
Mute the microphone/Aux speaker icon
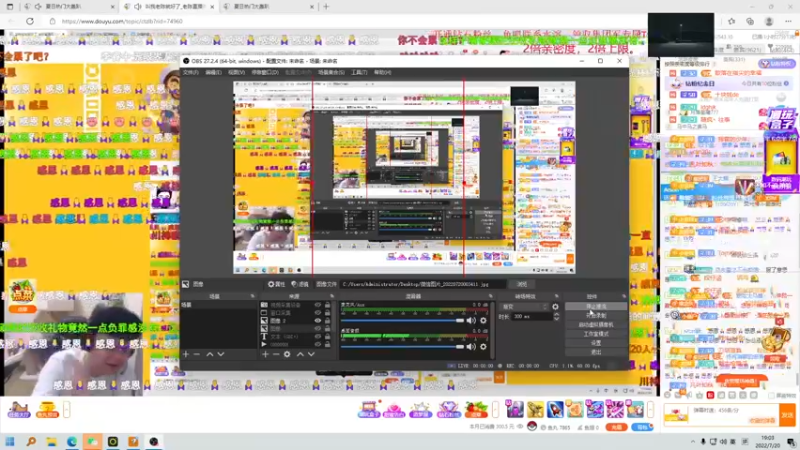pyautogui.click(x=471, y=320)
